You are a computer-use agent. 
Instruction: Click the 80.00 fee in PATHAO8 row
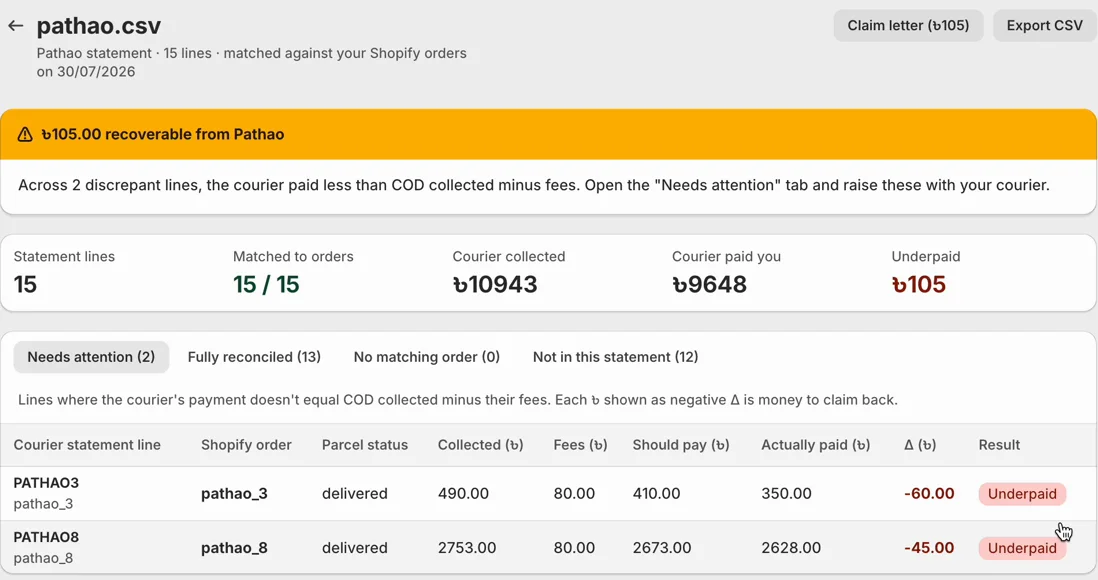tap(574, 548)
